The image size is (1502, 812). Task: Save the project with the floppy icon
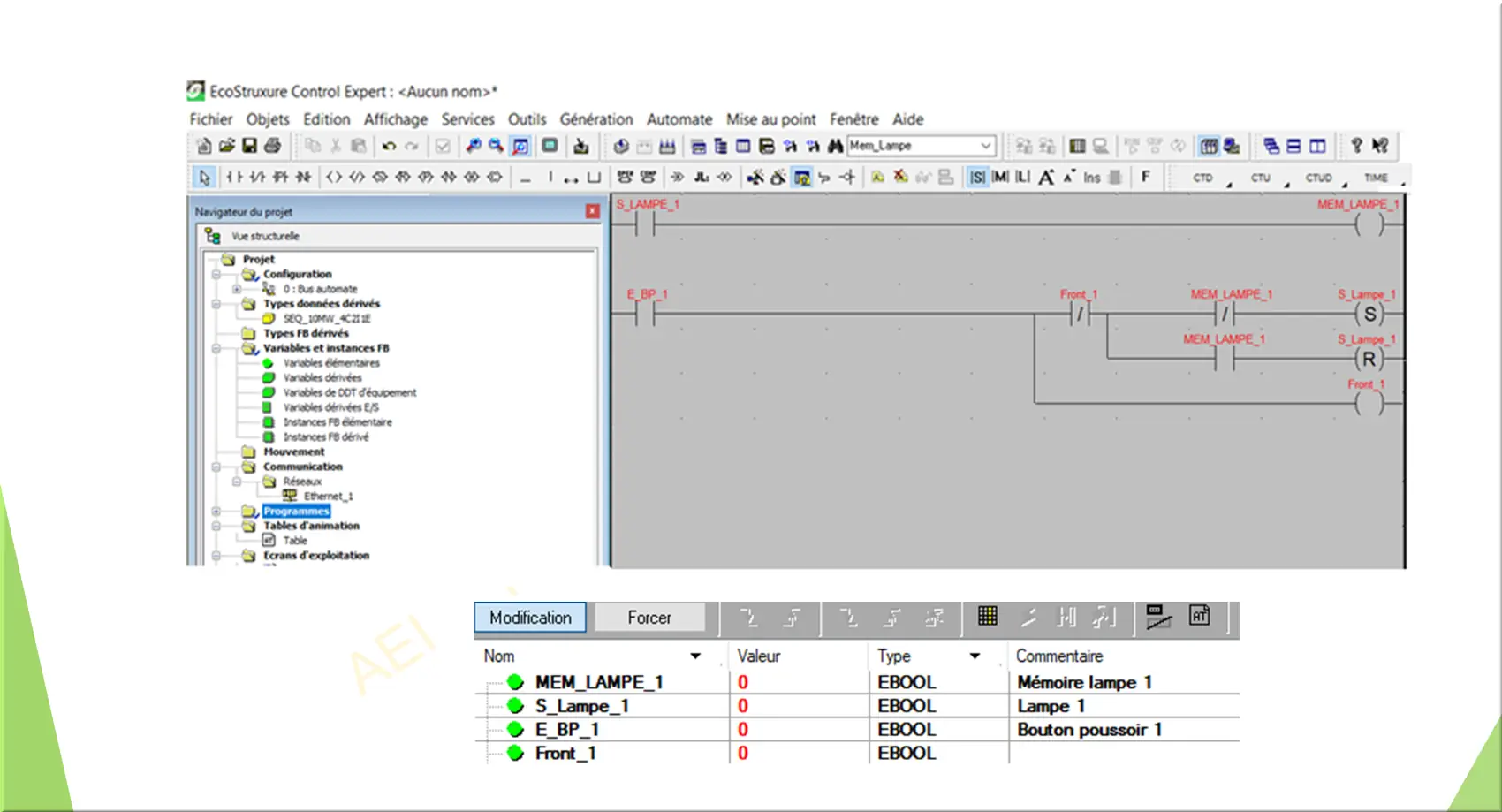coord(249,146)
